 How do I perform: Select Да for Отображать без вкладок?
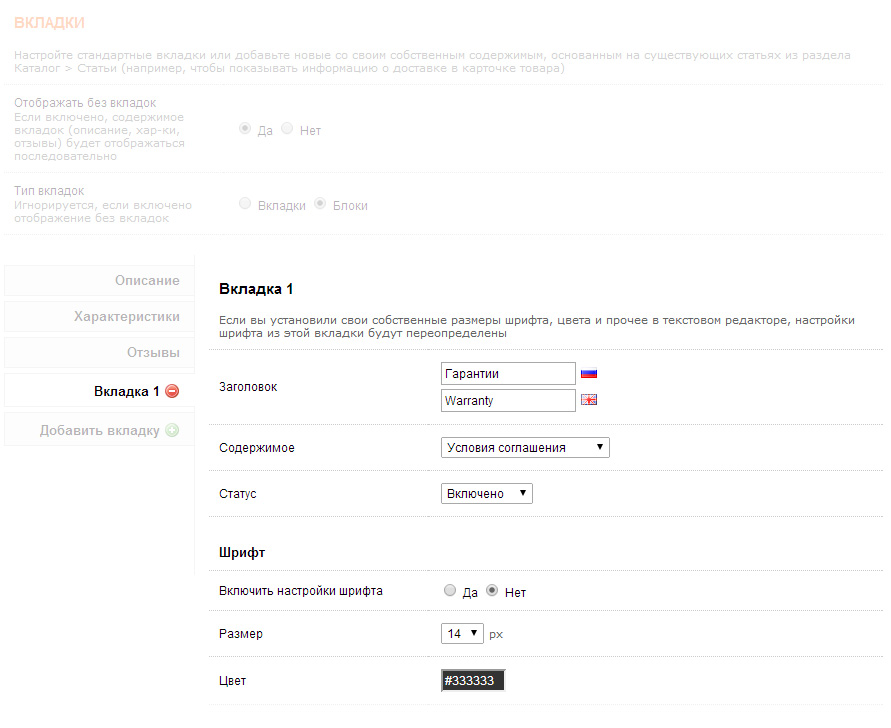(245, 130)
